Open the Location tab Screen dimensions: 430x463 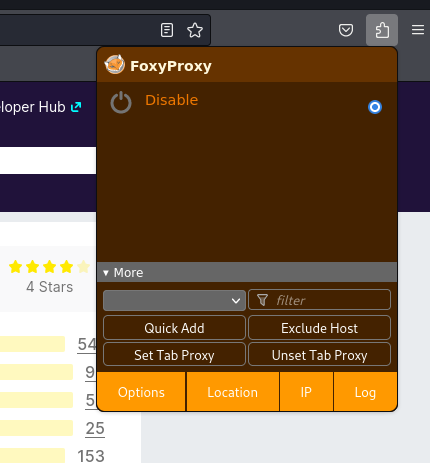[x=233, y=392]
